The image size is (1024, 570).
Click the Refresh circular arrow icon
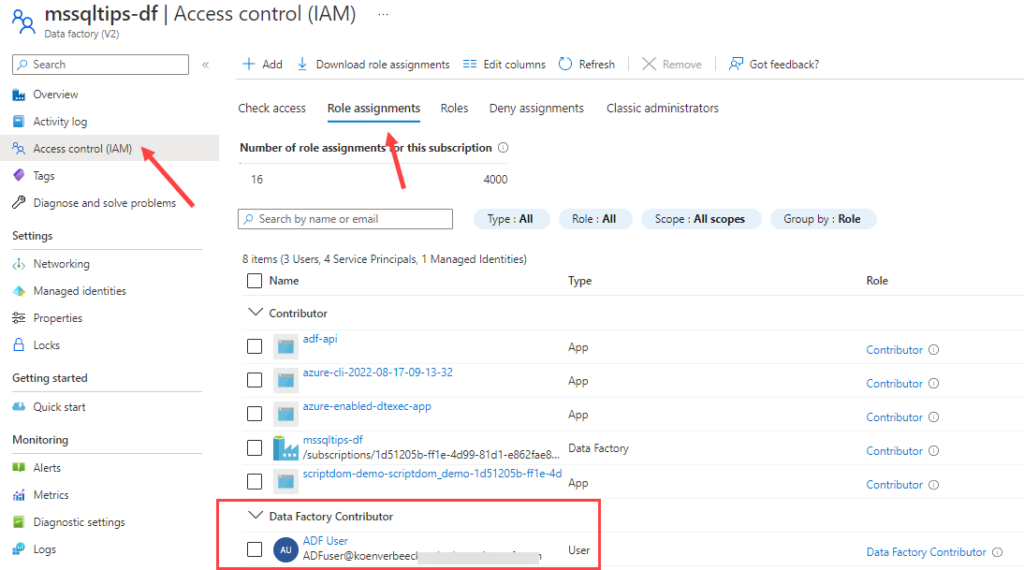[566, 64]
